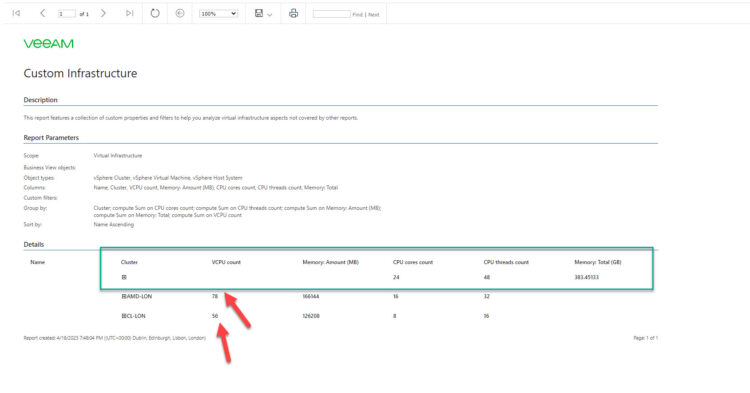The height and width of the screenshot is (393, 750).
Task: Open the export save dropdown menu
Action: (263, 13)
